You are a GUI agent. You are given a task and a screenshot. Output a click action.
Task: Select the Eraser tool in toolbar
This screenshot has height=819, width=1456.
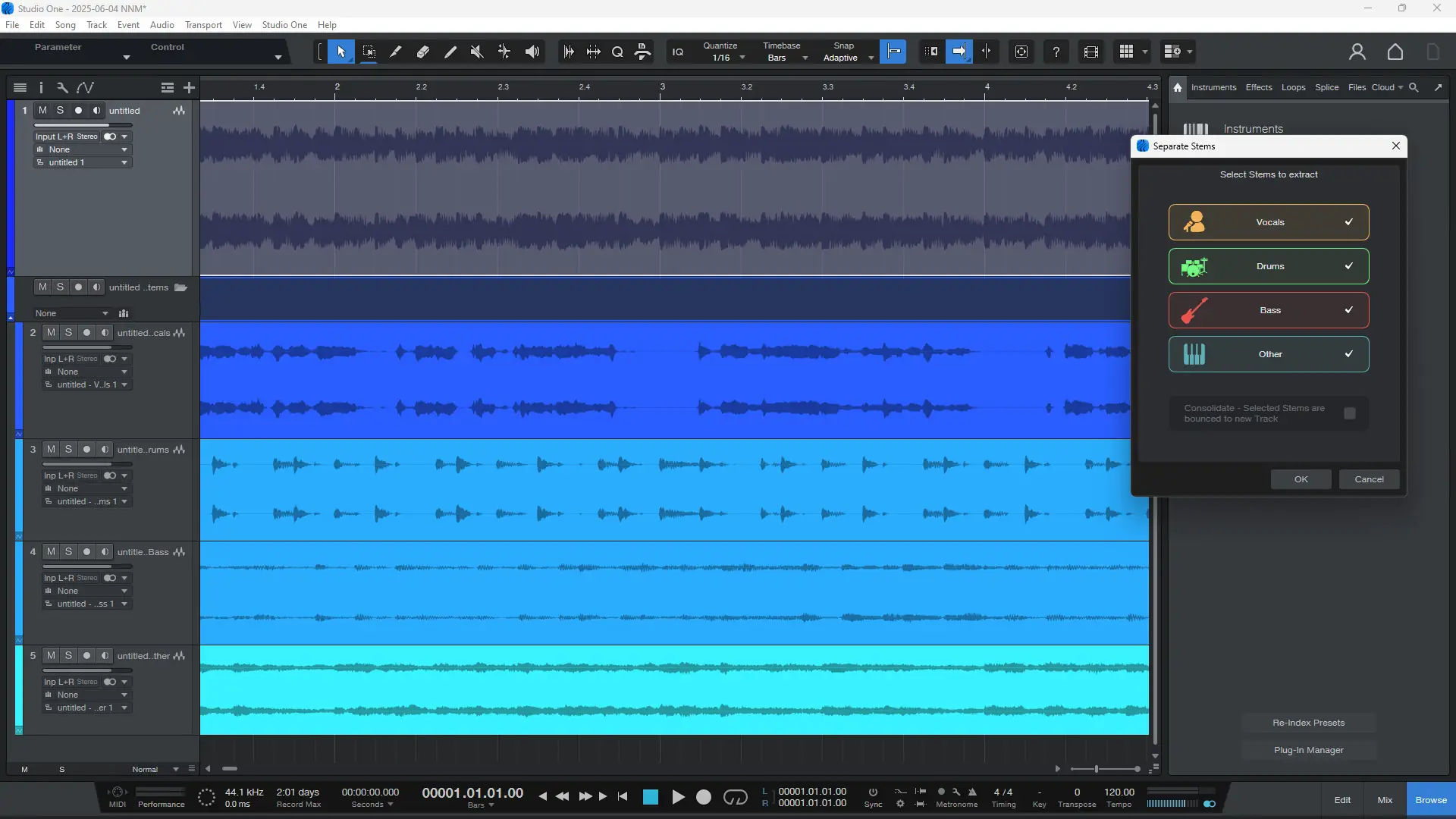point(423,52)
